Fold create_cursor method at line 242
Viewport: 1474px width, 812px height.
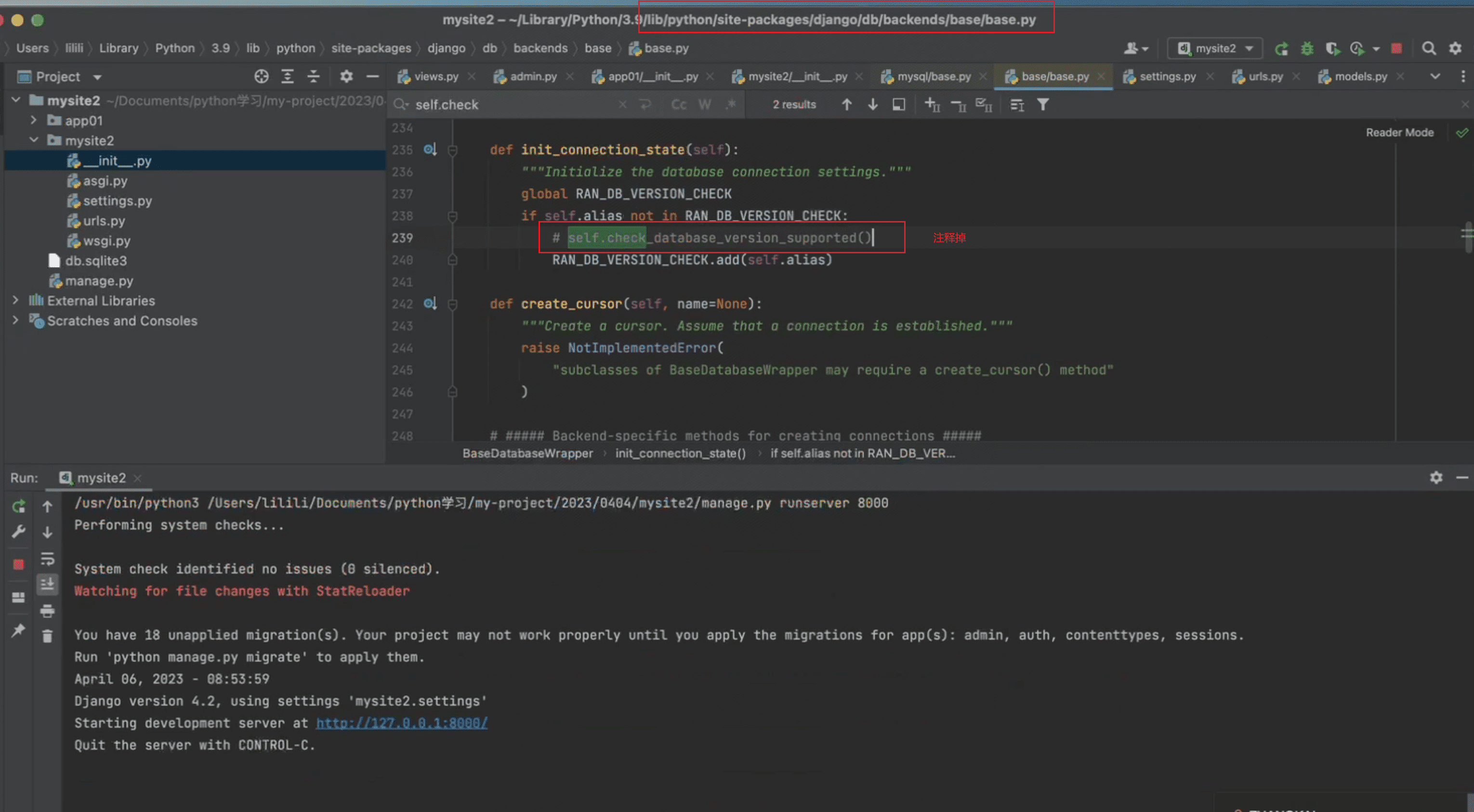coord(452,304)
